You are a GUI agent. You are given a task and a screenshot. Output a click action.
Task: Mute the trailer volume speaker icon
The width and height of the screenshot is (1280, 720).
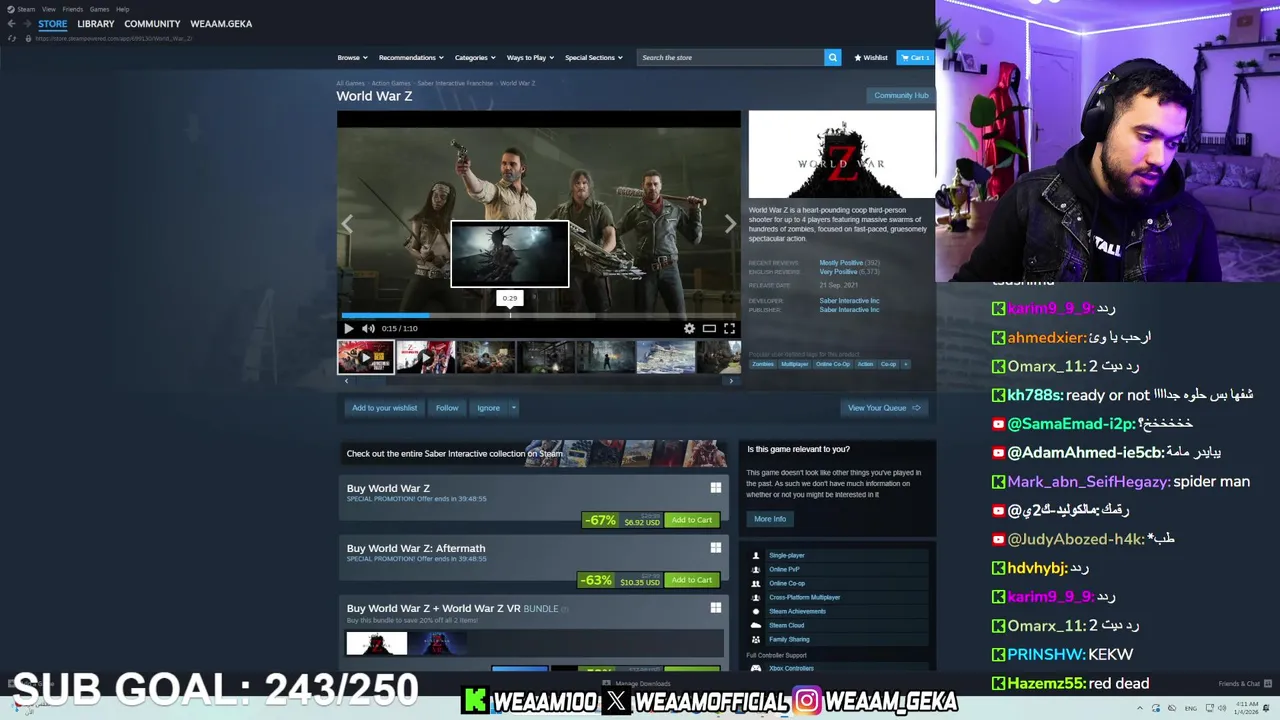[368, 328]
